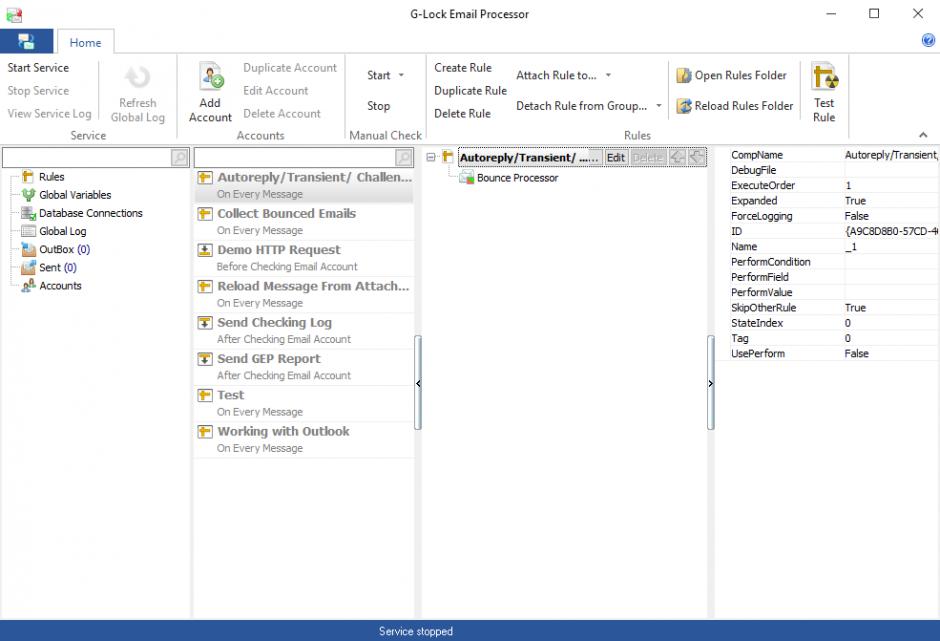The width and height of the screenshot is (940, 641).
Task: Click Edit button on Autoreply component
Action: tap(616, 158)
